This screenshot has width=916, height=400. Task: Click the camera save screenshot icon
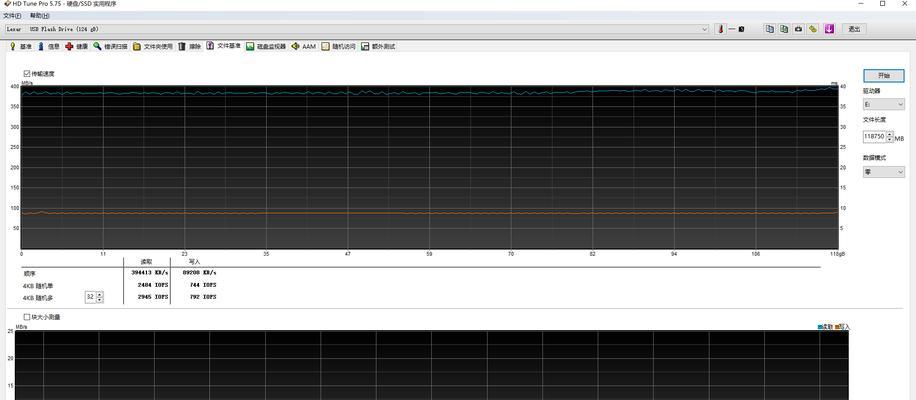click(x=798, y=29)
